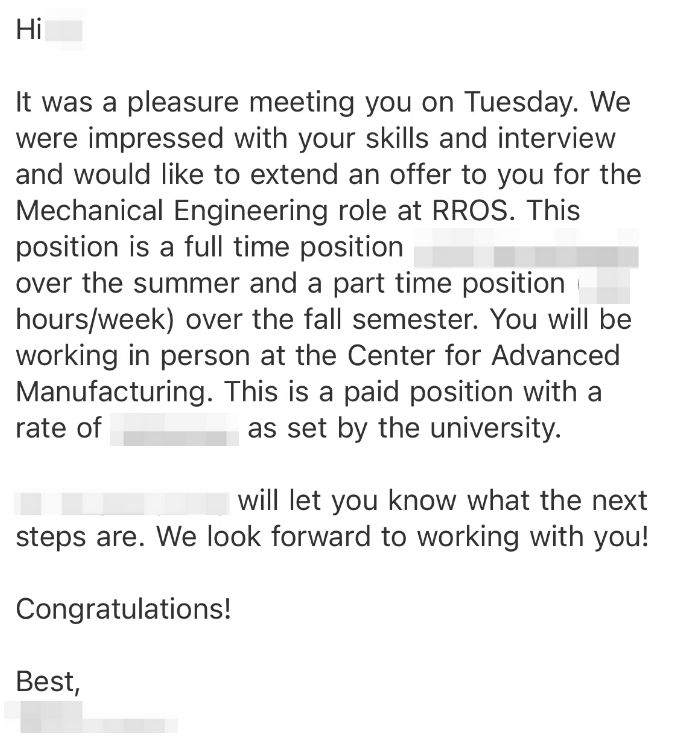Screen dimensions: 674x745
Task: Click the blurred recipient name after Hi
Action: [x=64, y=30]
